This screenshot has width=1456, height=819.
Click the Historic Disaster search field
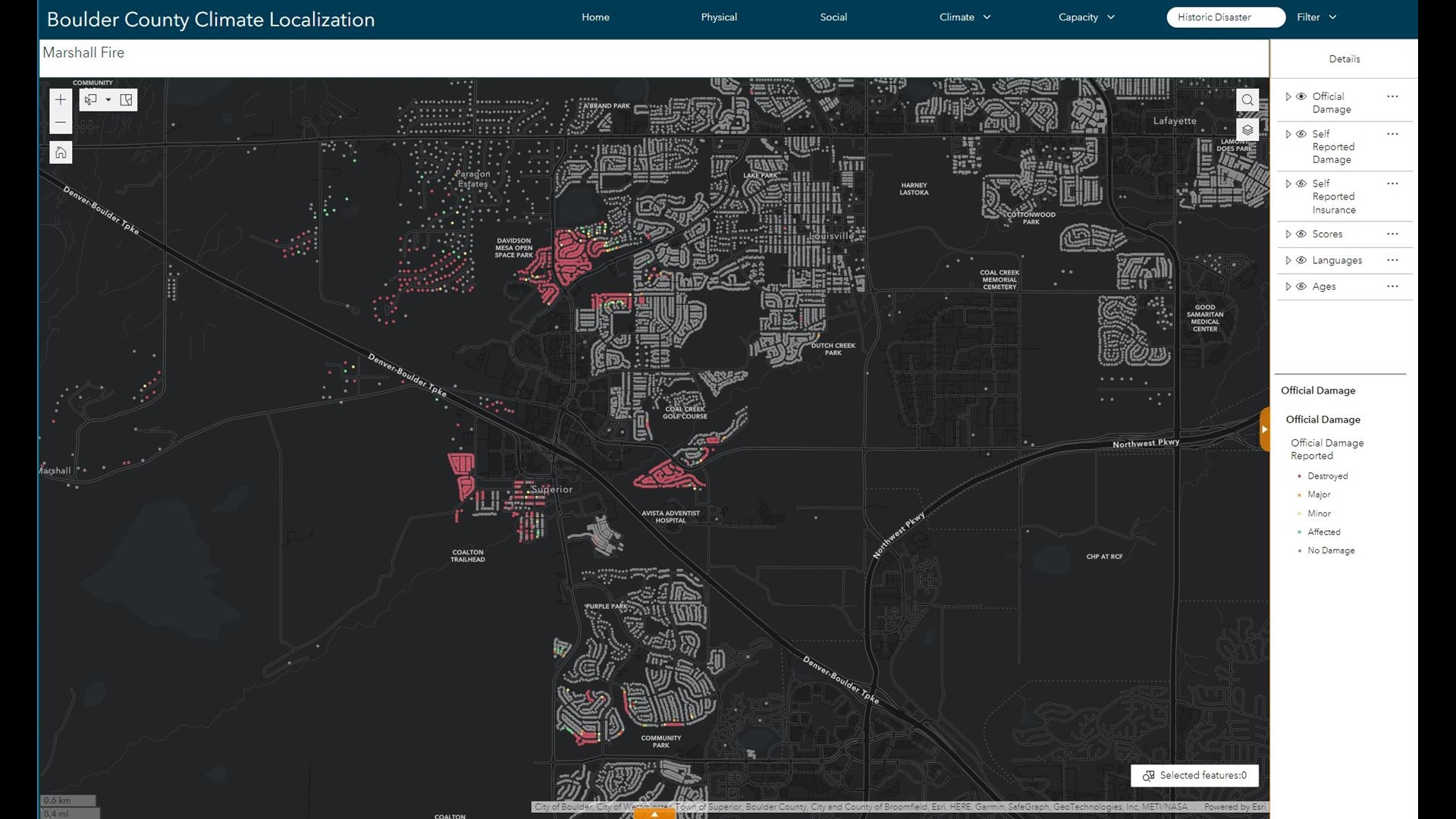coord(1224,17)
